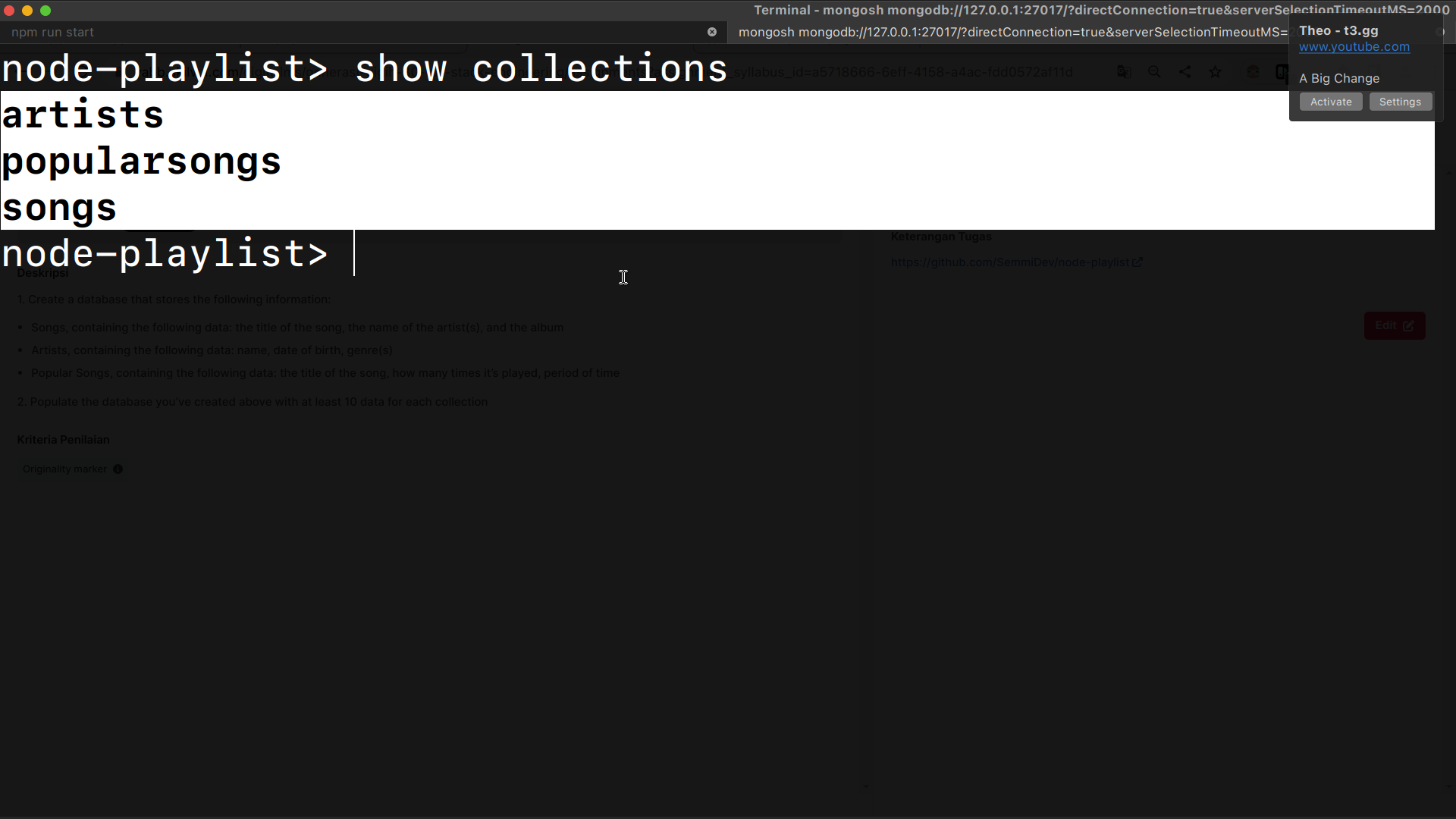Click the red close window button
1456x819 pixels.
tap(9, 11)
